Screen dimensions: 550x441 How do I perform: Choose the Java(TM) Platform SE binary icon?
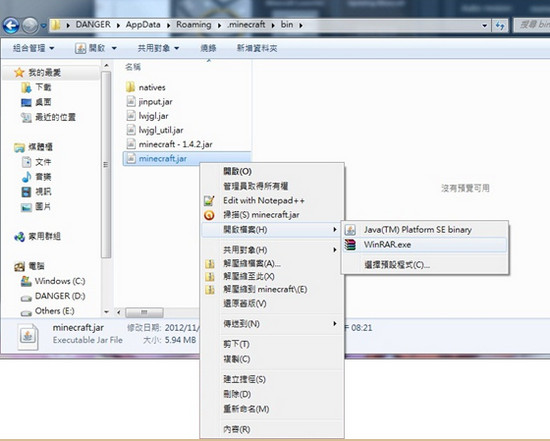(350, 230)
